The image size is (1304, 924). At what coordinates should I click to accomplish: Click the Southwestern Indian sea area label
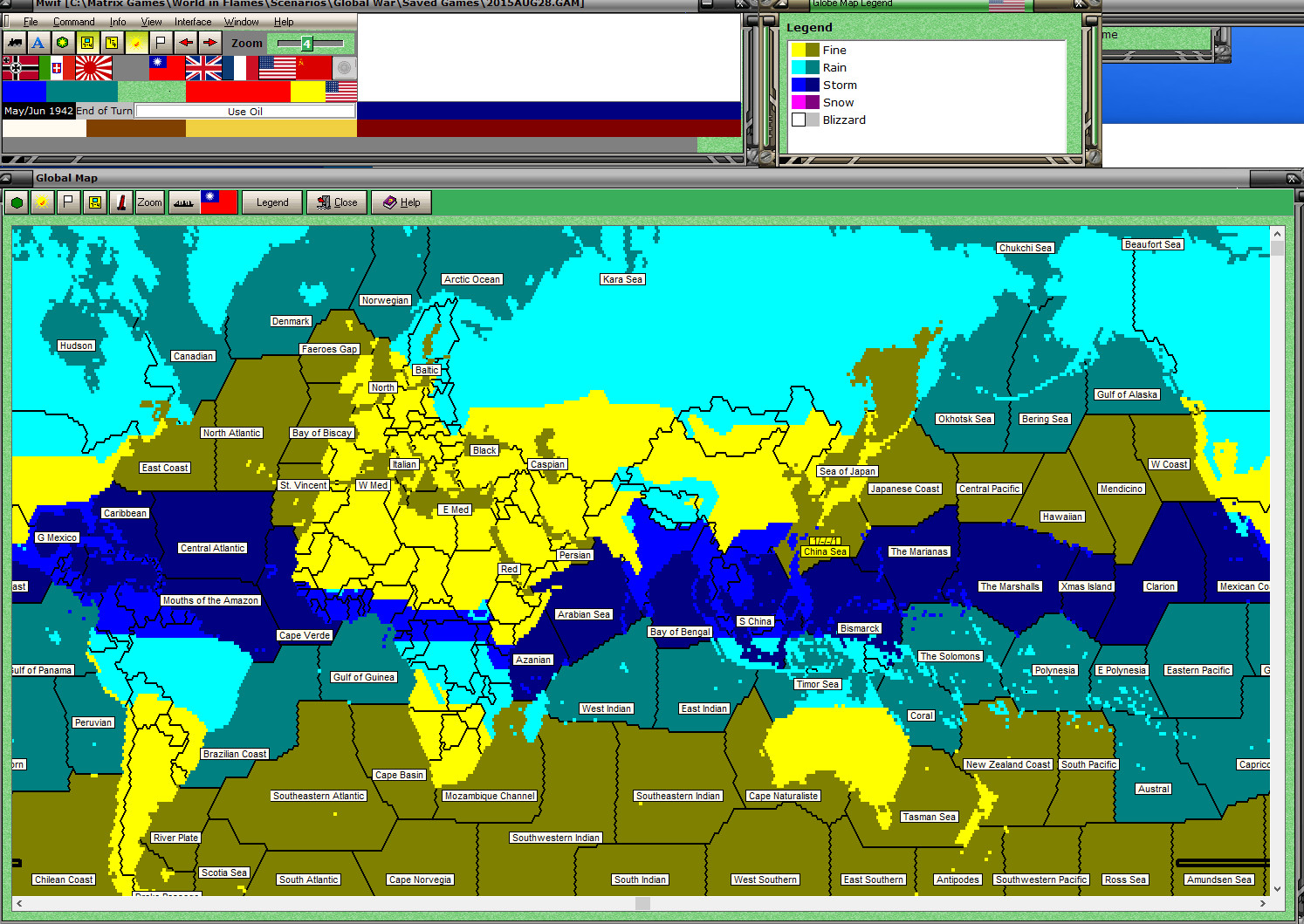point(556,838)
